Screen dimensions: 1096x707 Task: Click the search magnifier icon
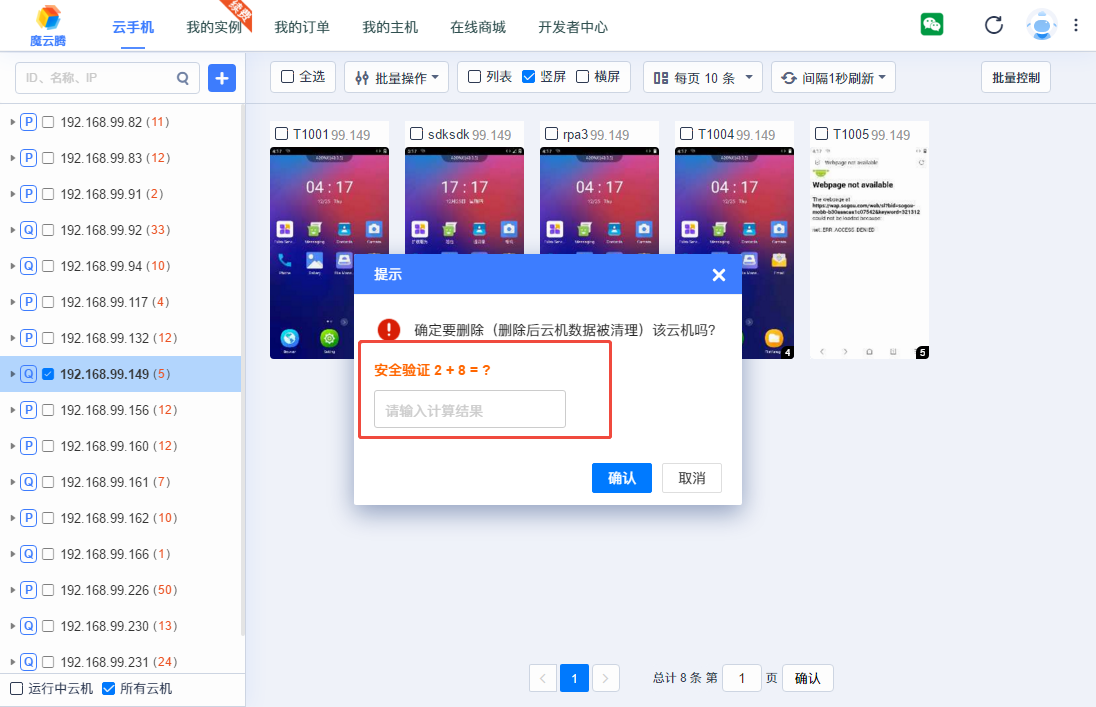182,77
